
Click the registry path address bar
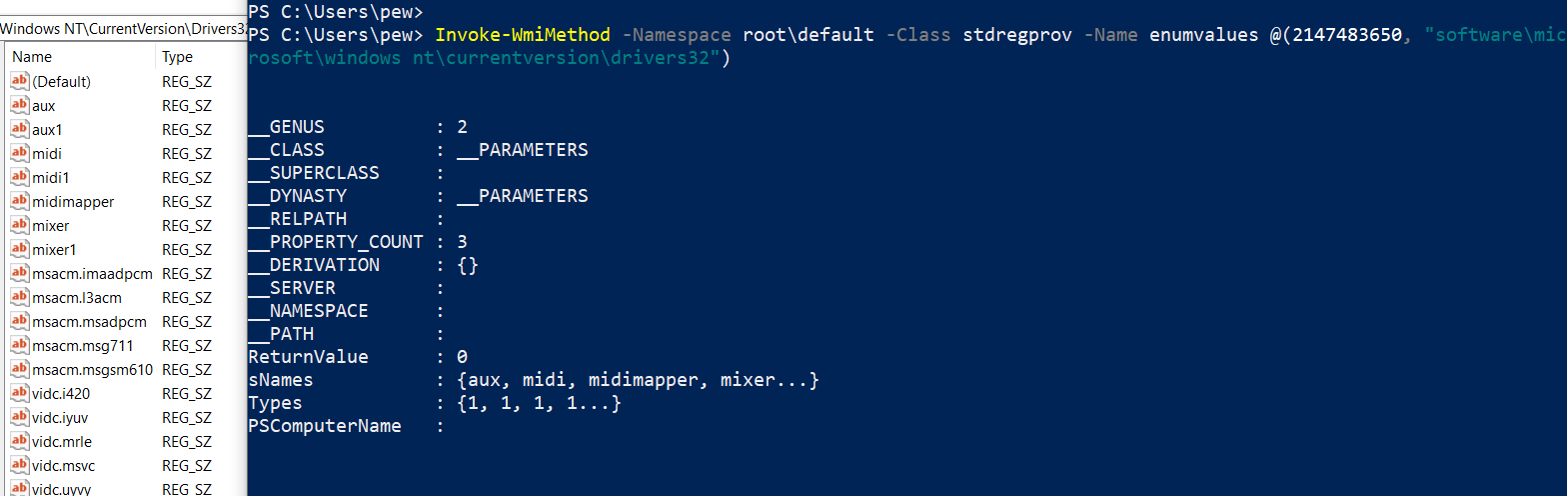coord(123,28)
